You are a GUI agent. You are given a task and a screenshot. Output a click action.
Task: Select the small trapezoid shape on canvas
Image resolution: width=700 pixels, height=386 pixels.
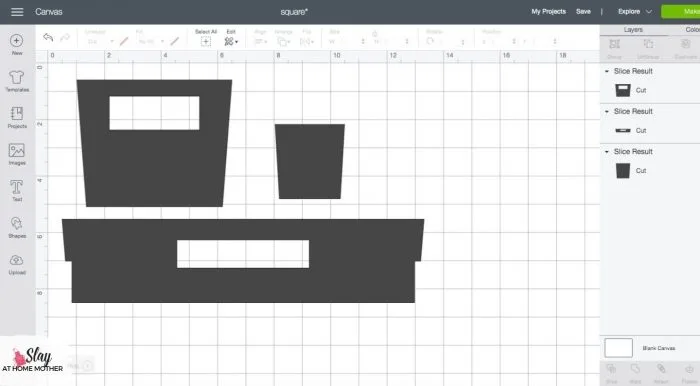point(309,162)
